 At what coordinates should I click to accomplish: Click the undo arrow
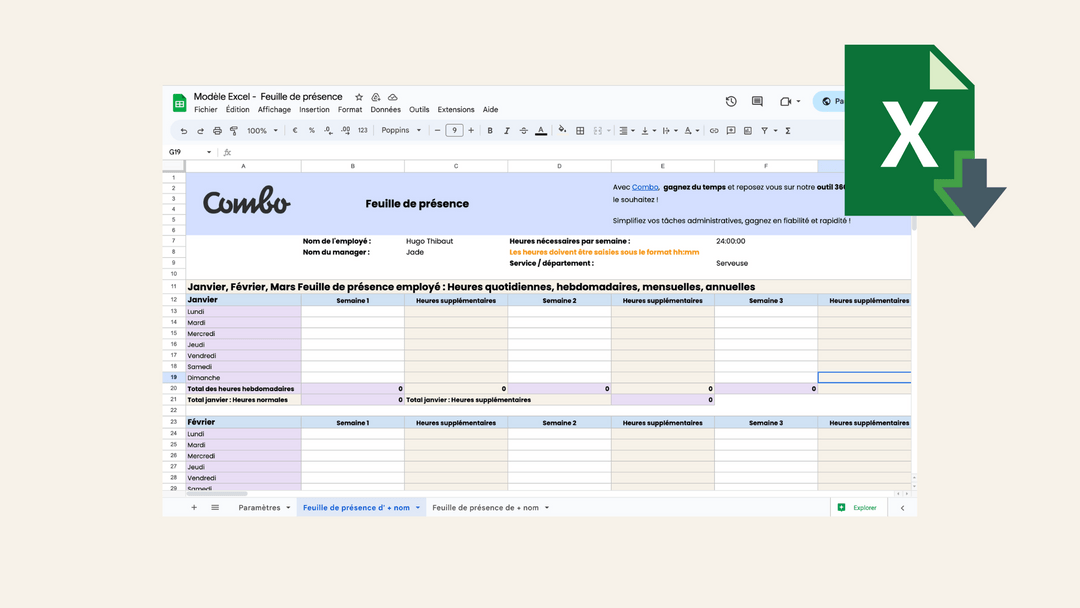pyautogui.click(x=184, y=130)
